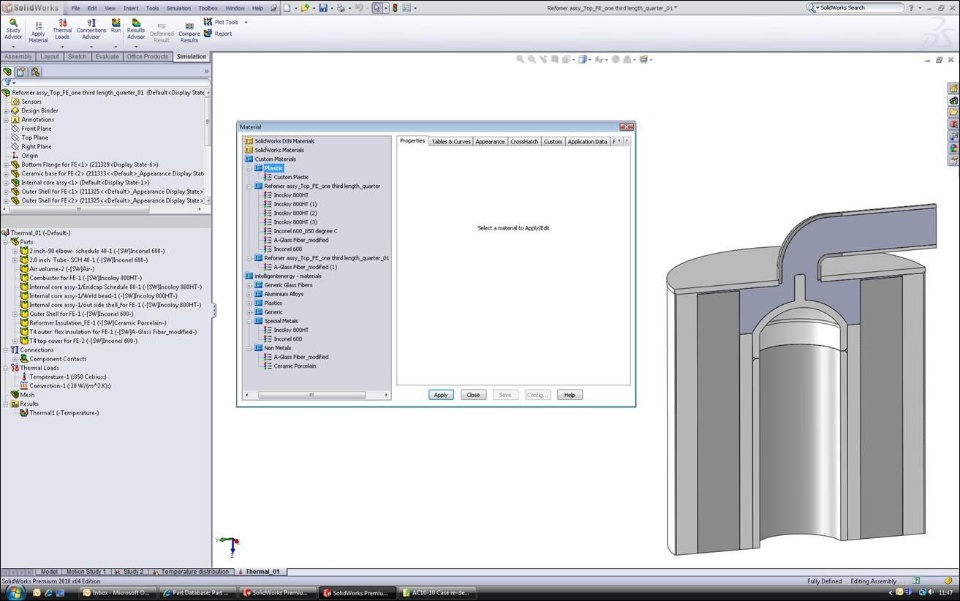
Task: Expand the Aluminium Alloys category
Action: (x=249, y=294)
